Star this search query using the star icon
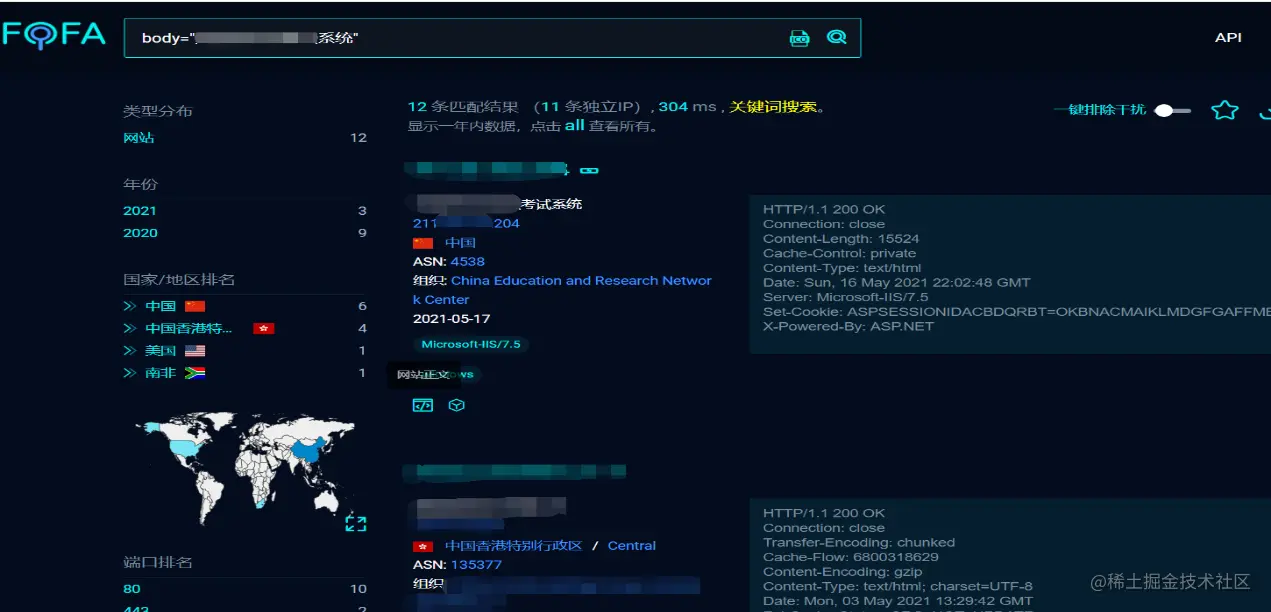The image size is (1271, 612). click(1224, 111)
